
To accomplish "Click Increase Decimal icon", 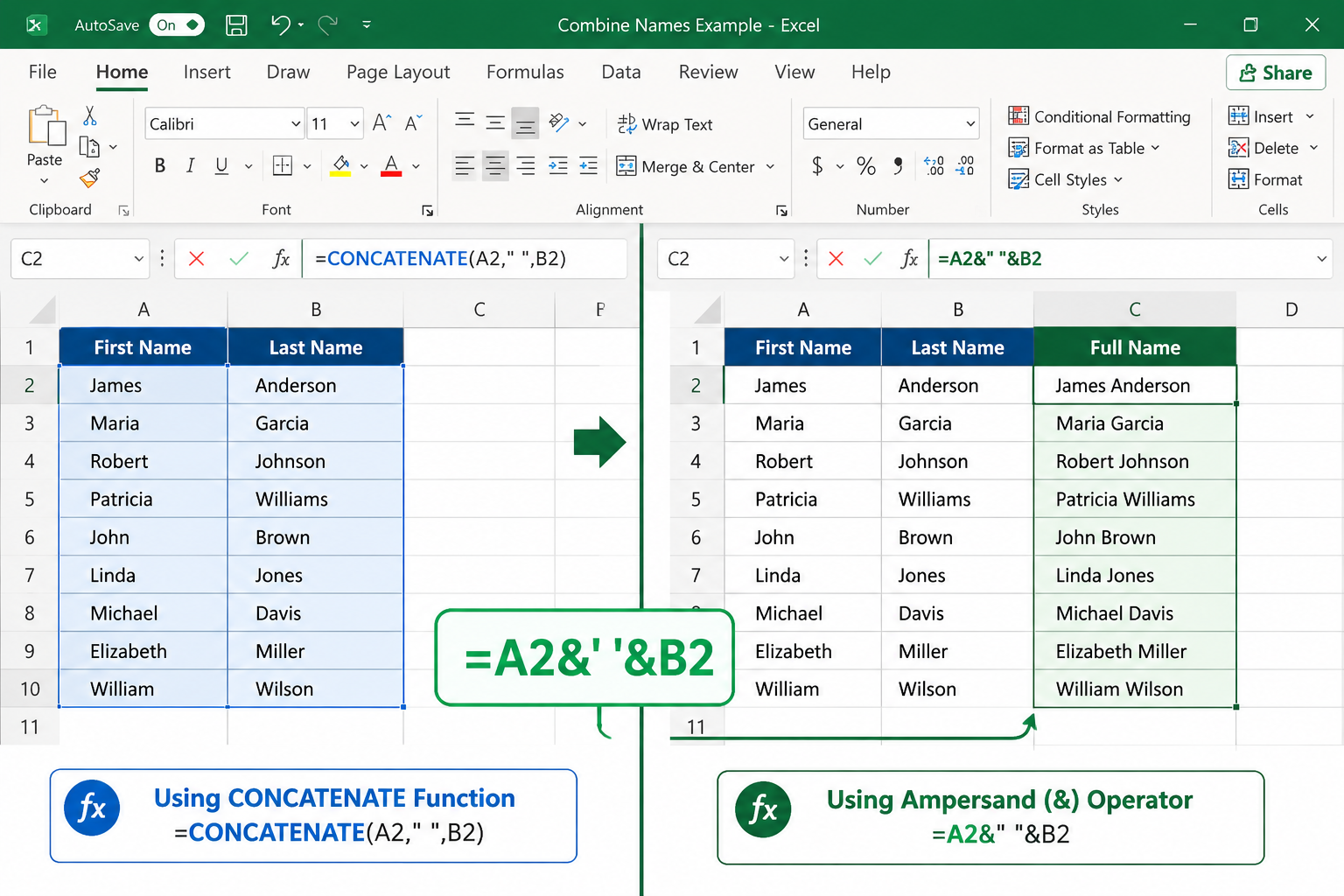I will tap(934, 165).
